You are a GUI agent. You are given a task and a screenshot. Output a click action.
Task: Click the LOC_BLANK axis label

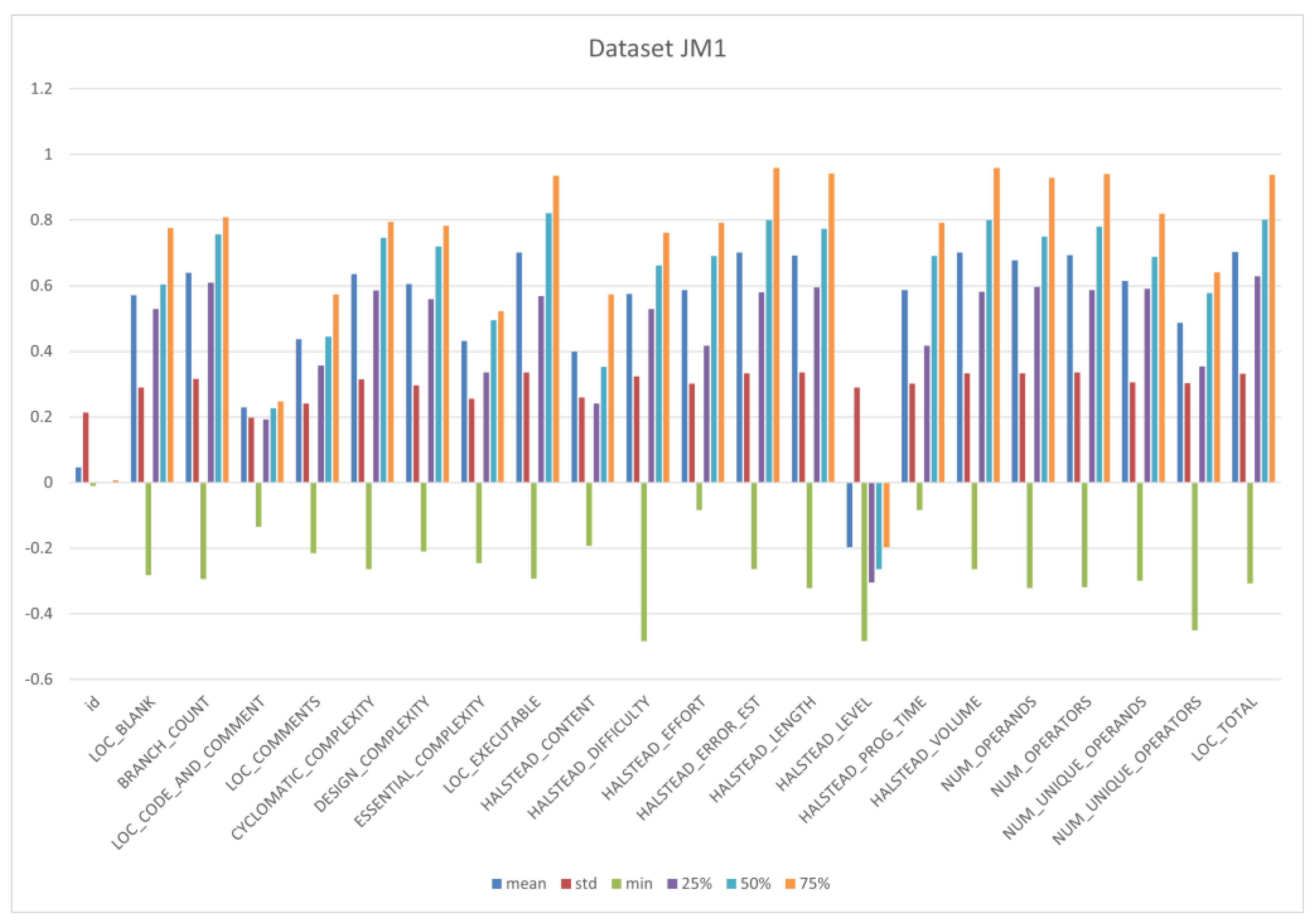click(x=122, y=729)
